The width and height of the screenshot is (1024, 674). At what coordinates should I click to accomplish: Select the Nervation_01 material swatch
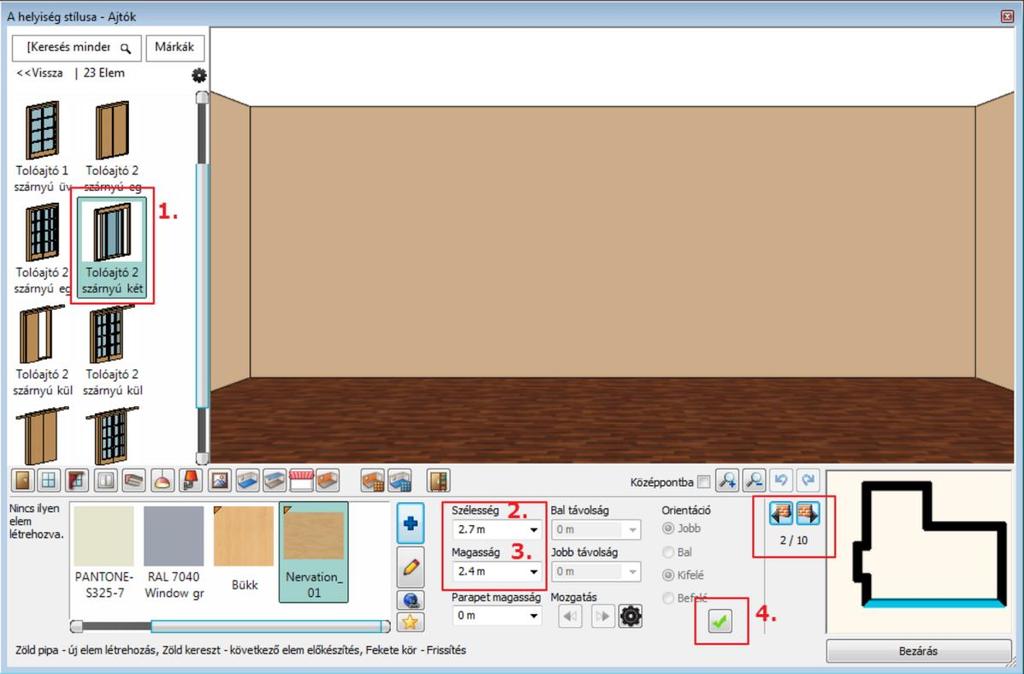point(313,553)
